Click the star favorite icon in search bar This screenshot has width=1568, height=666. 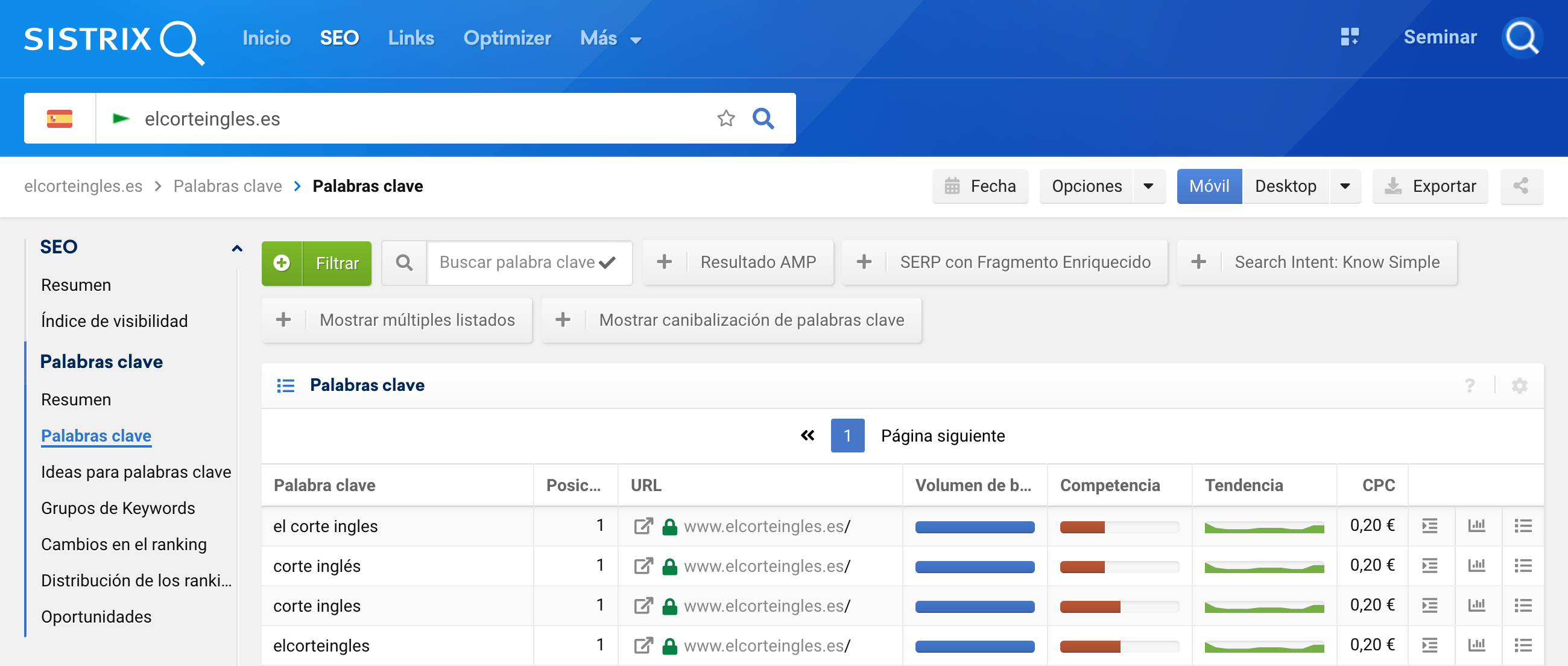[x=726, y=118]
